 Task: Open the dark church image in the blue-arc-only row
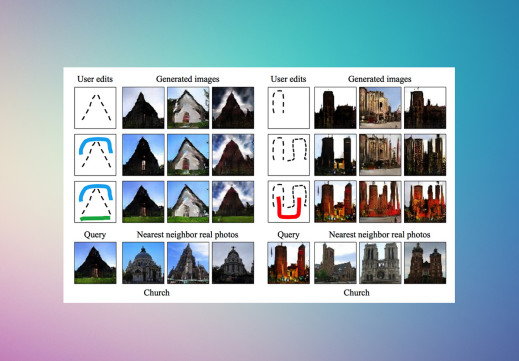[143, 155]
